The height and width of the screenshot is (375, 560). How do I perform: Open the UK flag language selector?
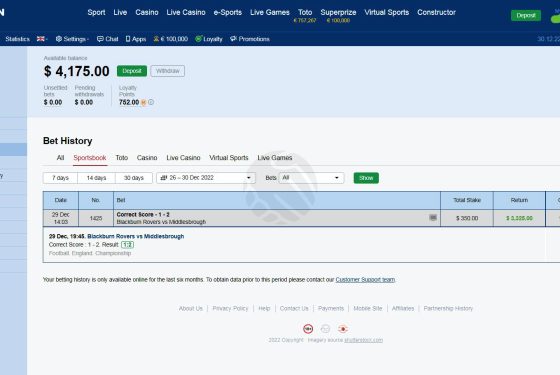[x=42, y=39]
